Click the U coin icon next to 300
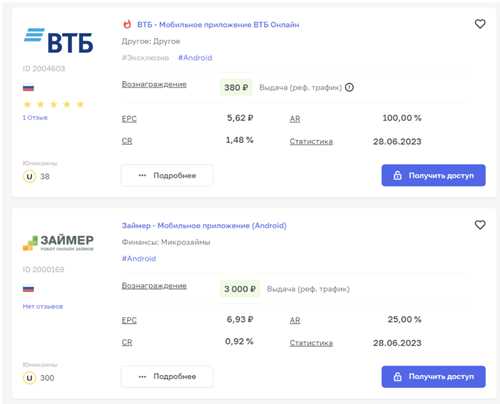Image resolution: width=500 pixels, height=404 pixels. (x=29, y=378)
